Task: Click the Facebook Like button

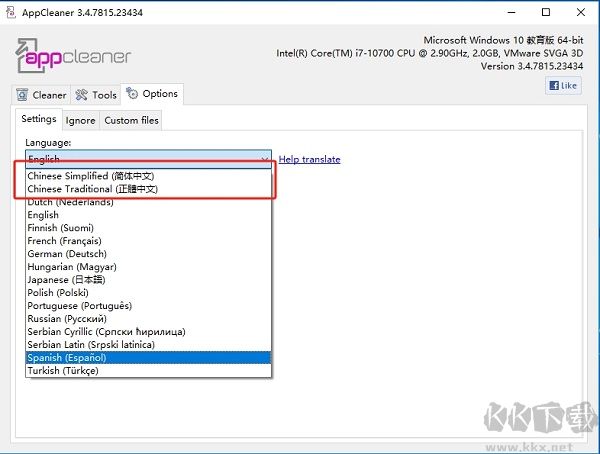Action: point(564,86)
